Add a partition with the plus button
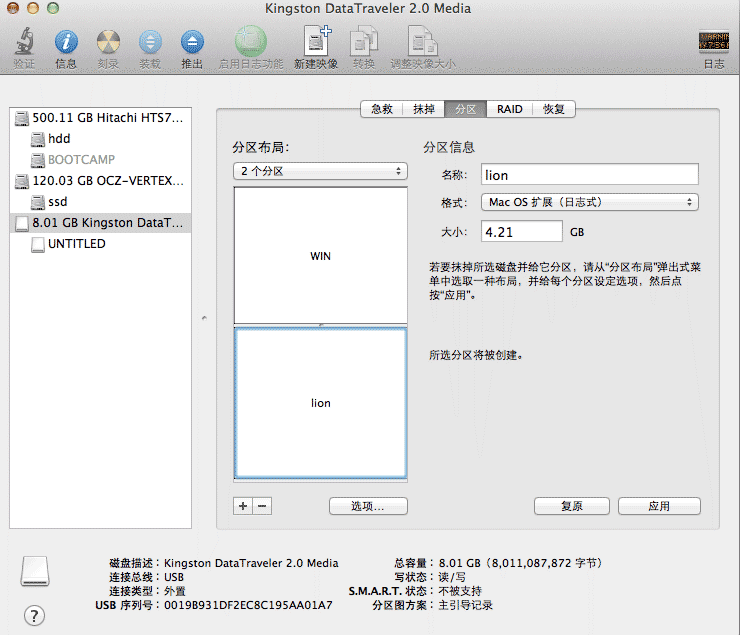Image resolution: width=740 pixels, height=635 pixels. [243, 506]
